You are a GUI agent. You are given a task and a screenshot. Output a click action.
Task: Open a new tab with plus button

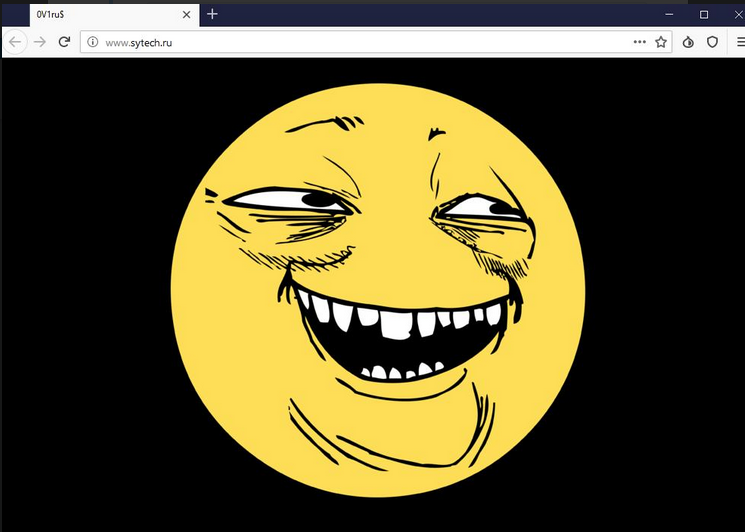click(212, 14)
